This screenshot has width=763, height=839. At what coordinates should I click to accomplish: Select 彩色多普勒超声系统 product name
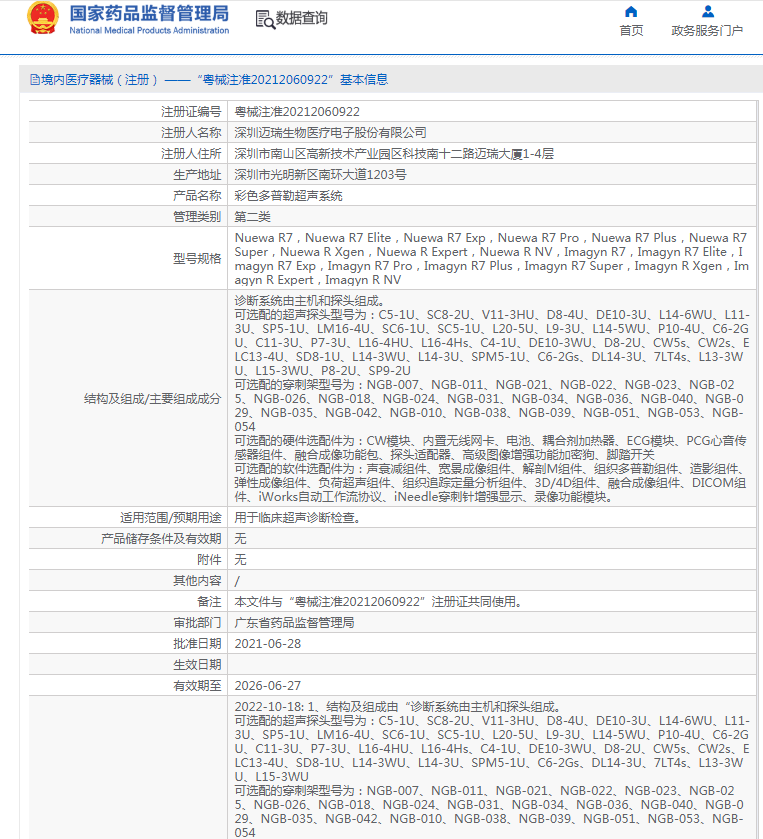[x=288, y=196]
